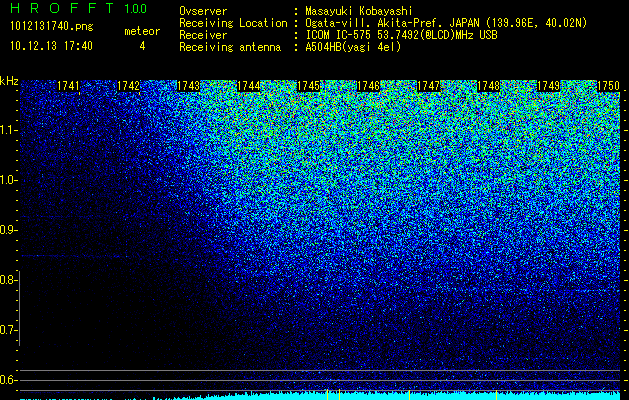Click the HROFFT 1.0.0 title text
Image resolution: width=629 pixels, height=400 pixels.
pos(79,8)
